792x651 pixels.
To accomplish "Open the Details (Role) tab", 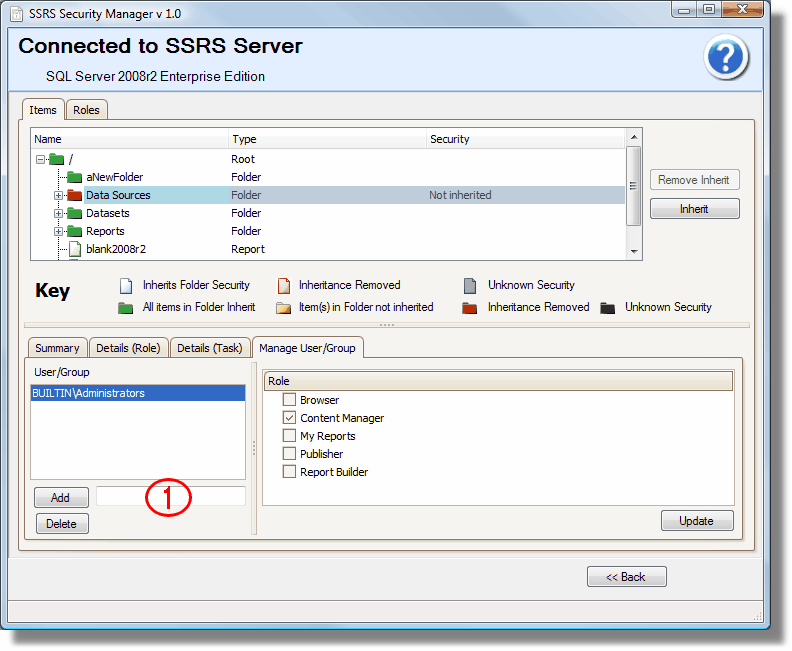I will click(128, 348).
